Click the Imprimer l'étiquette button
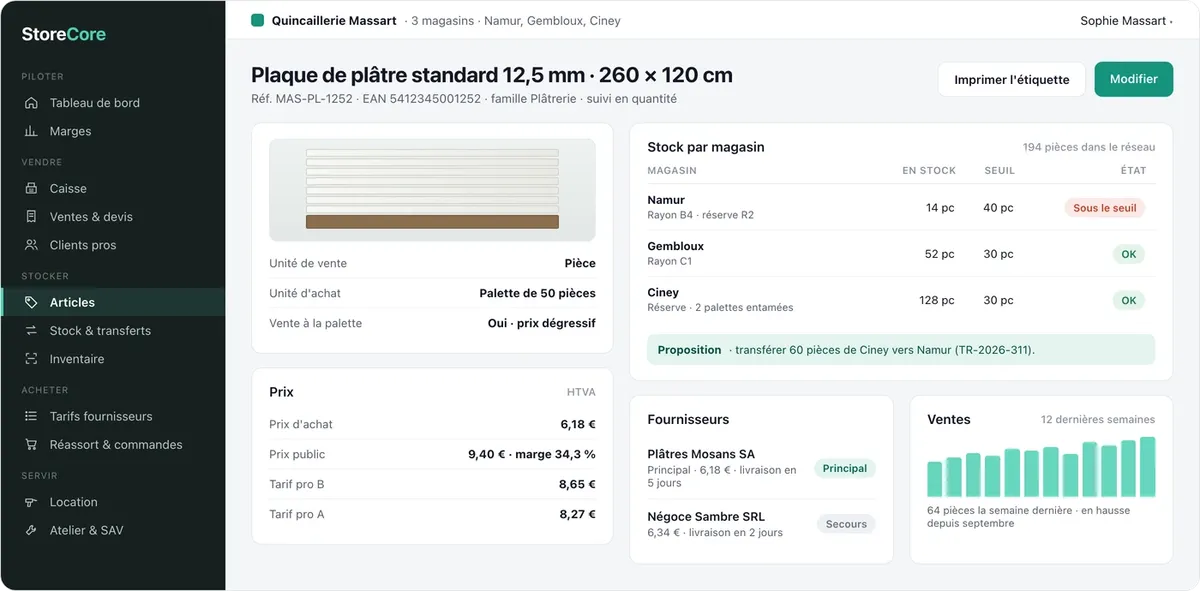This screenshot has height=591, width=1200. (x=1011, y=79)
